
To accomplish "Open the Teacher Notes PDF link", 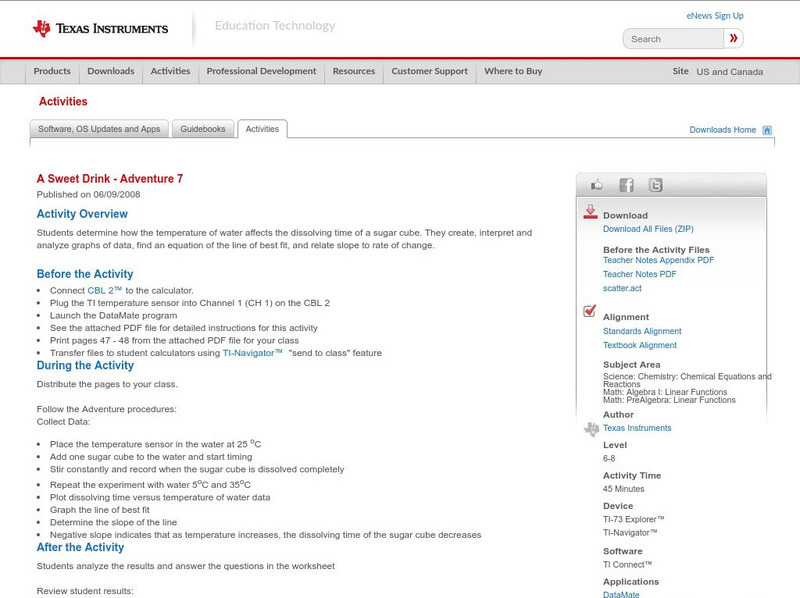I will 639,274.
